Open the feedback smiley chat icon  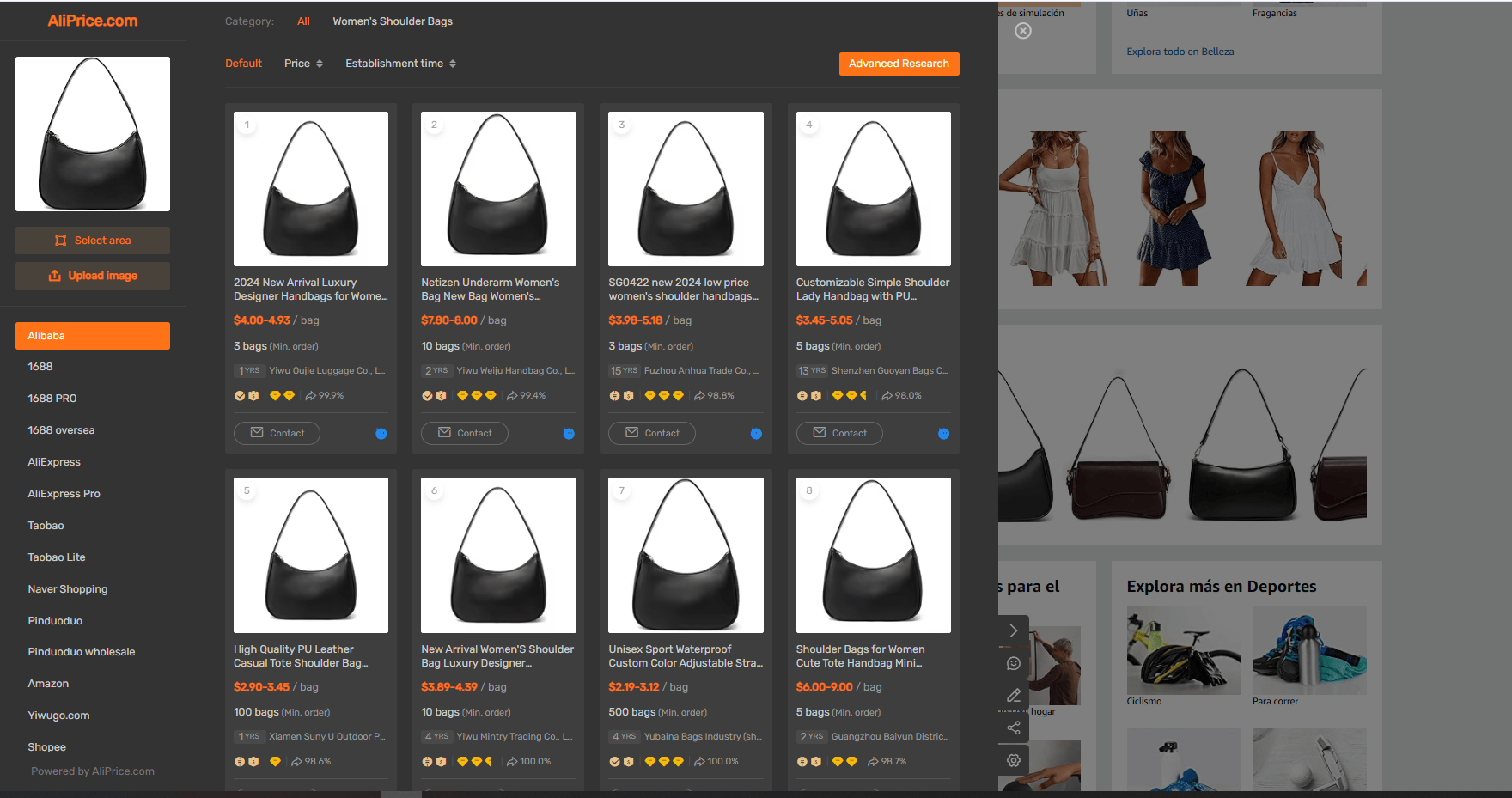pyautogui.click(x=1014, y=663)
